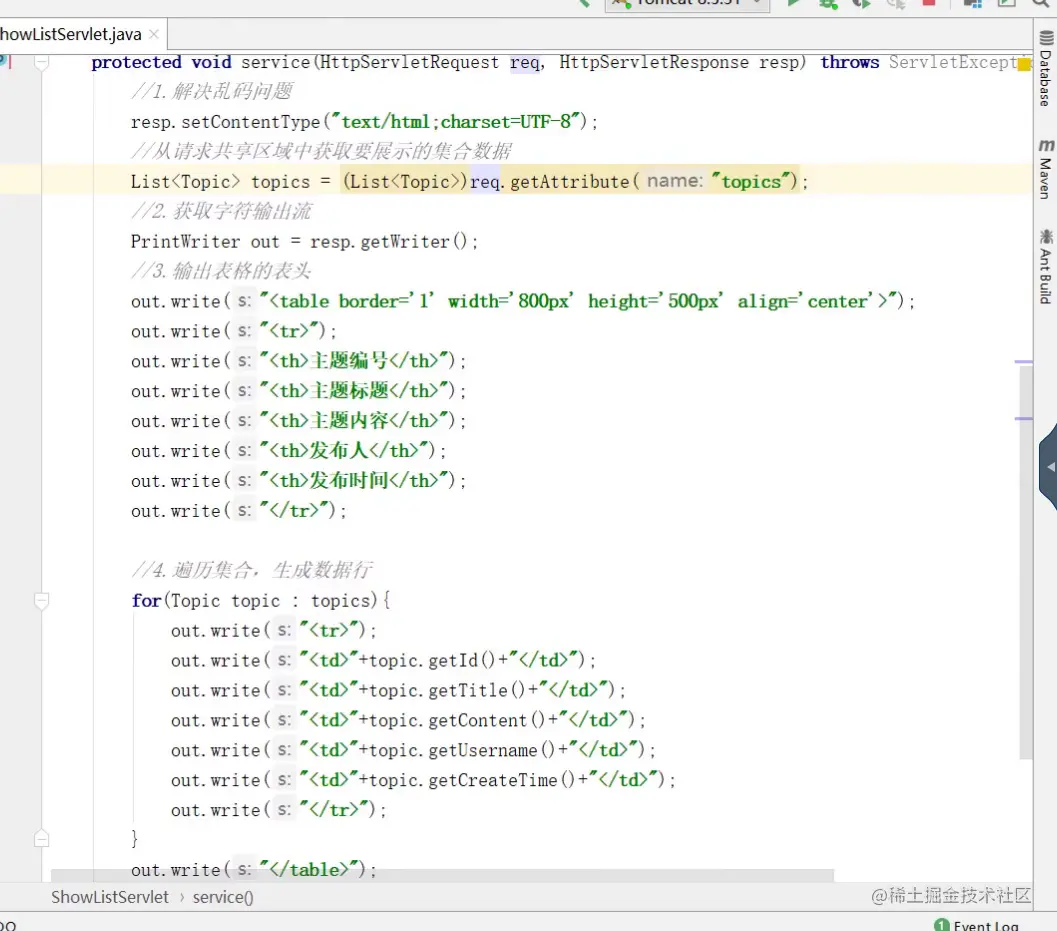
Task: Click the Maven 'm' icon
Action: 1046,146
